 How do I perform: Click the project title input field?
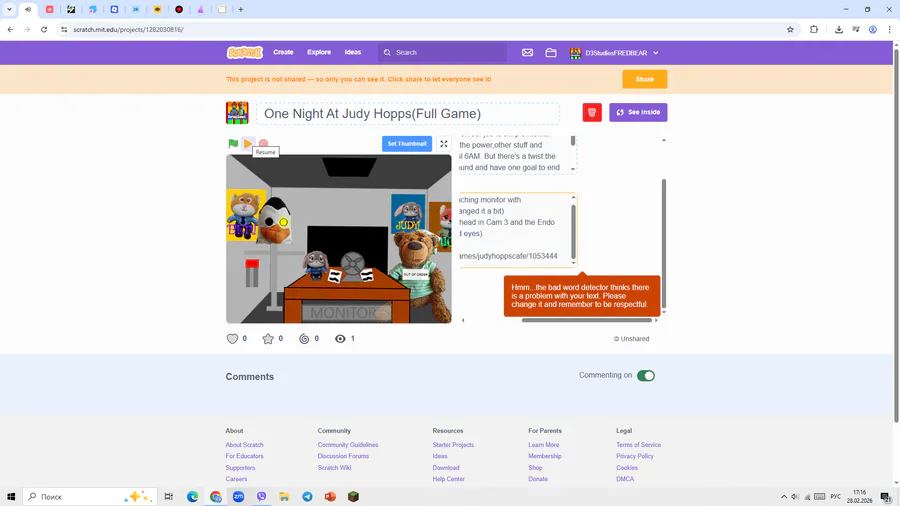tap(408, 114)
